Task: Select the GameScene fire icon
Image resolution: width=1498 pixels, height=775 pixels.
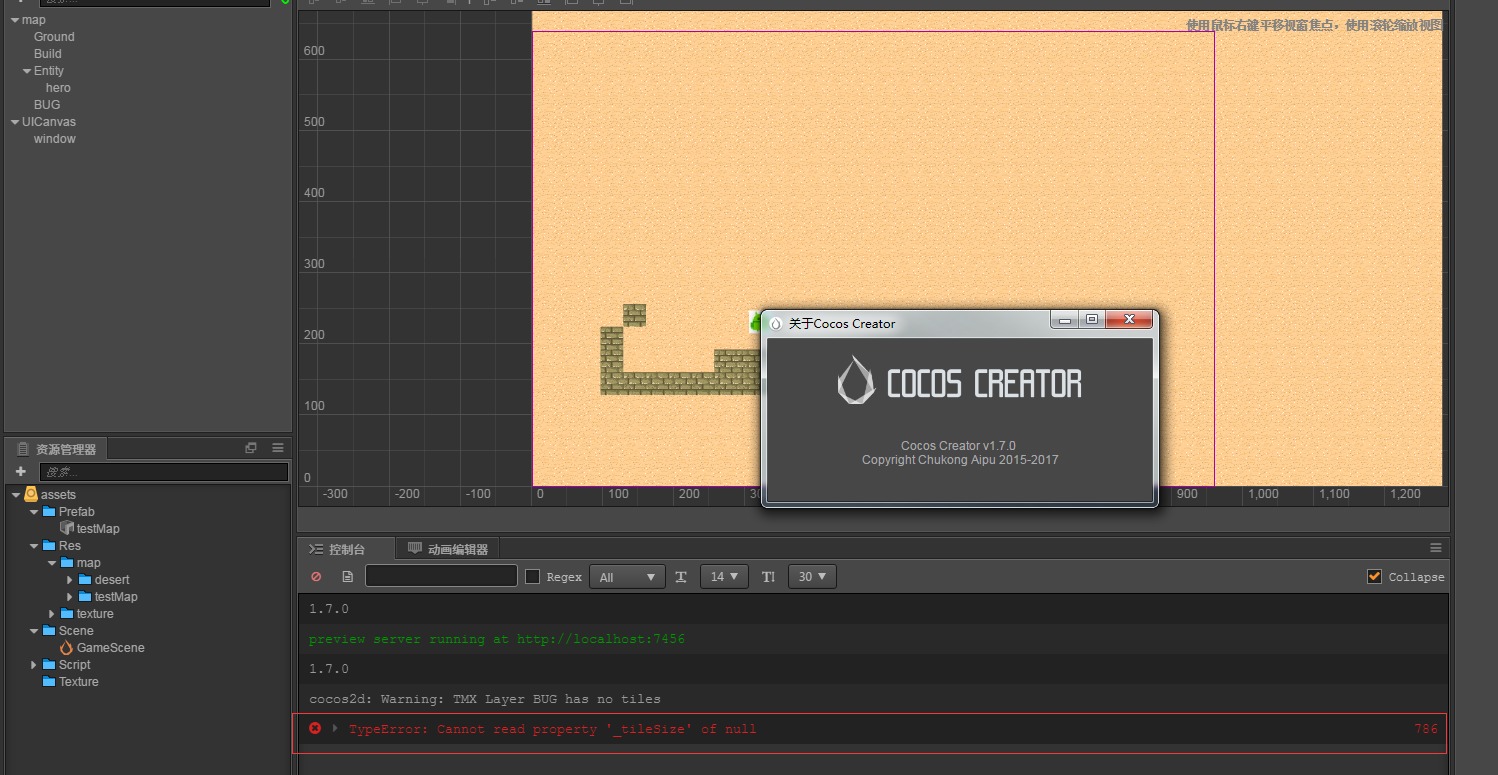Action: [67, 648]
